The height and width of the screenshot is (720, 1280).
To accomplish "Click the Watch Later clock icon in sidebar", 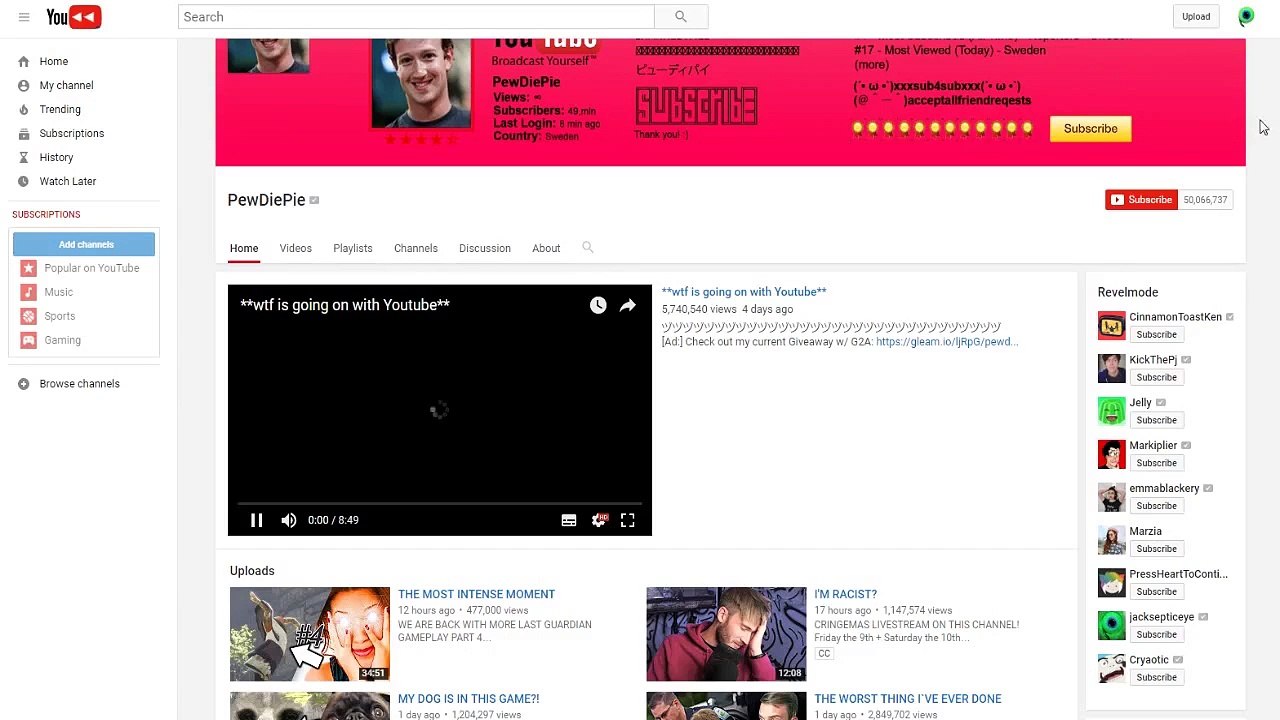I will [24, 182].
